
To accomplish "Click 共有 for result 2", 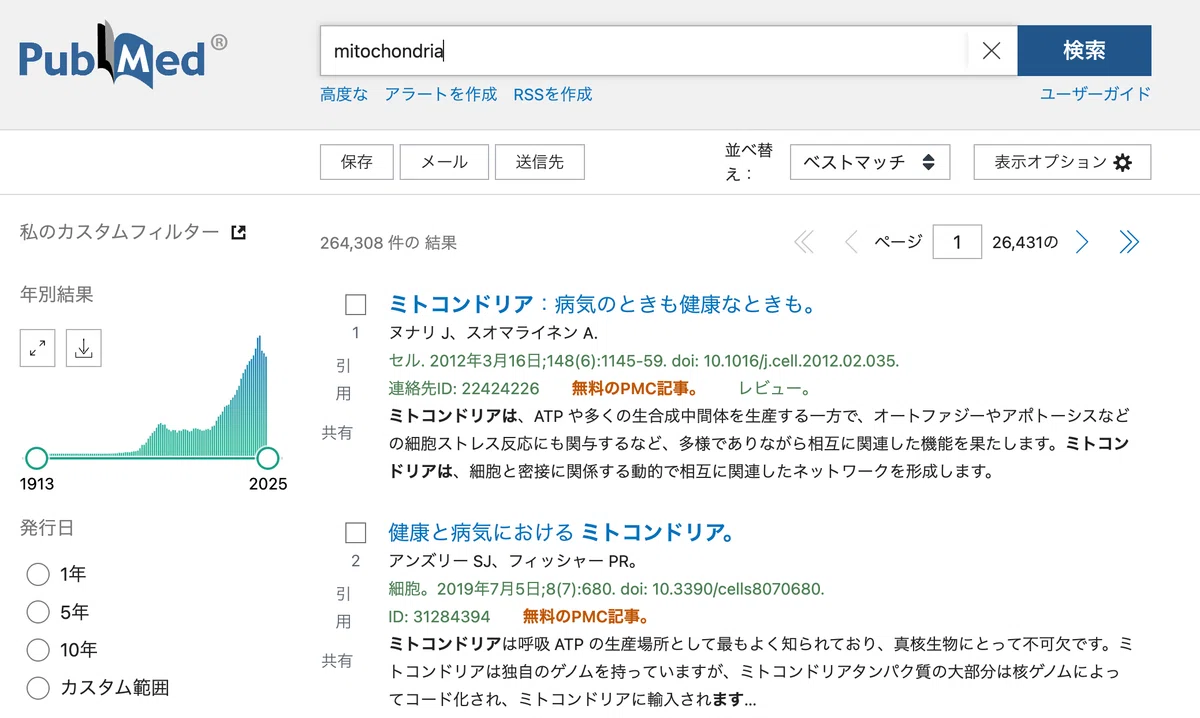I will (x=337, y=661).
